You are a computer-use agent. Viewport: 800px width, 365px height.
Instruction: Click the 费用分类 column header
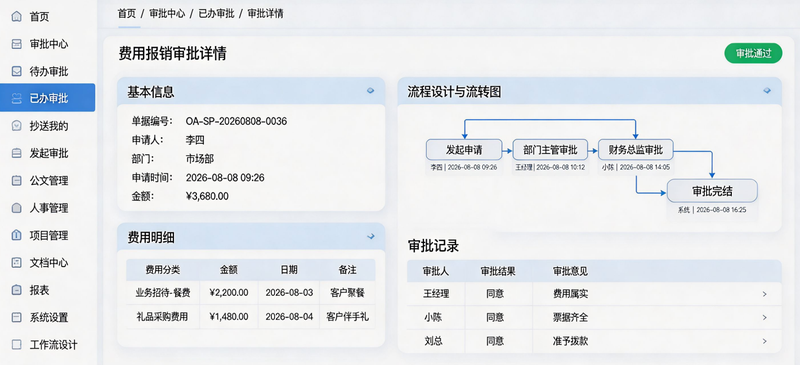(163, 270)
